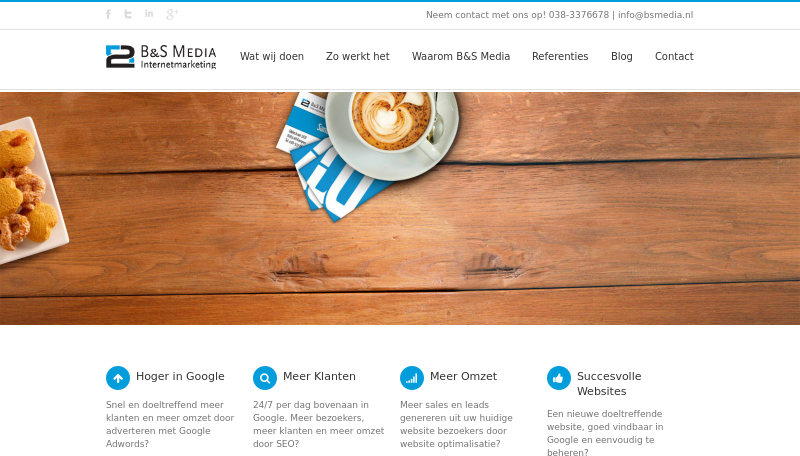Click the Meer Klanten heading
Image resolution: width=800 pixels, height=456 pixels.
(319, 376)
